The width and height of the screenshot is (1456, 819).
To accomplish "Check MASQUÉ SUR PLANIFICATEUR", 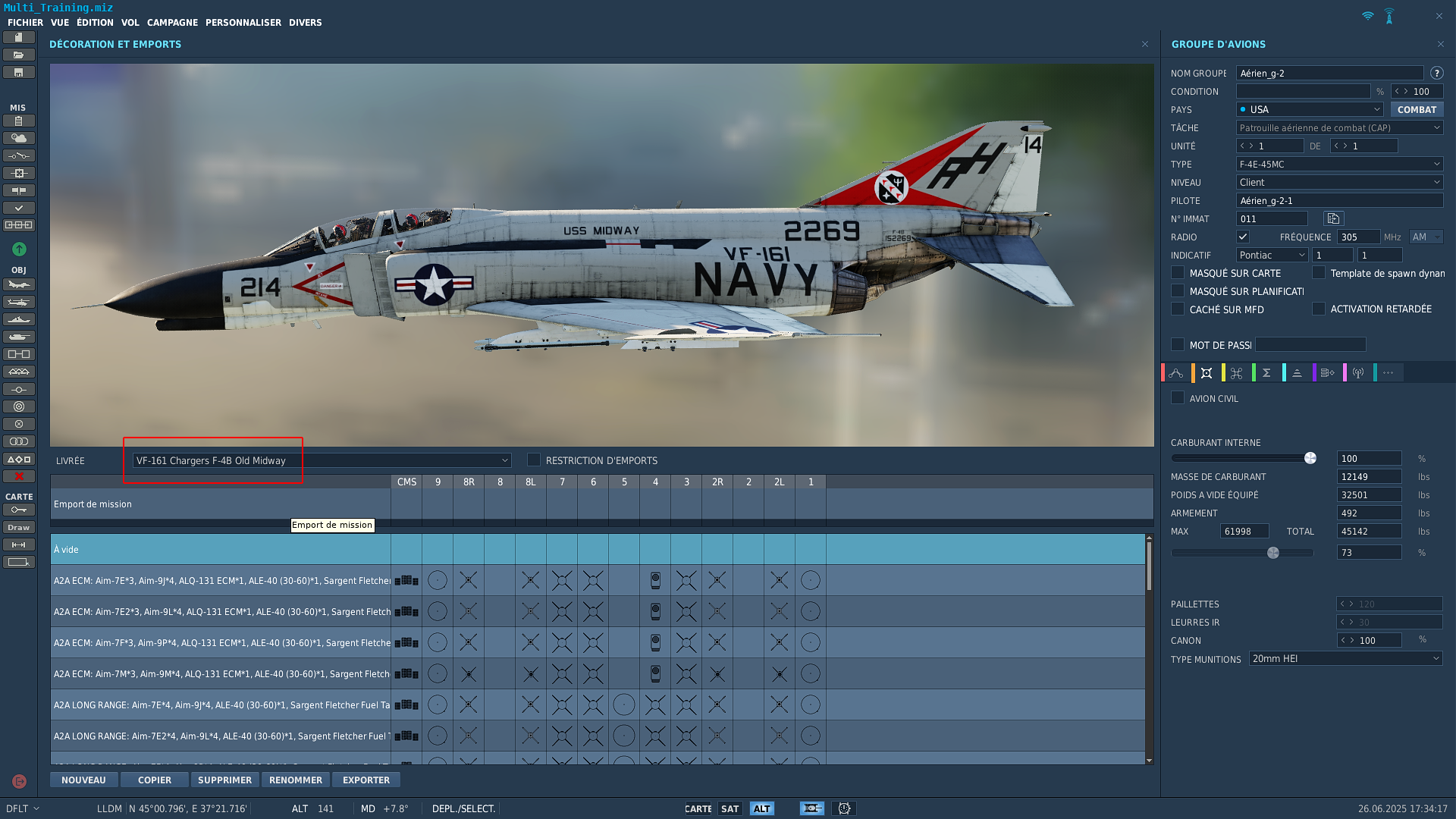I will [x=1178, y=290].
